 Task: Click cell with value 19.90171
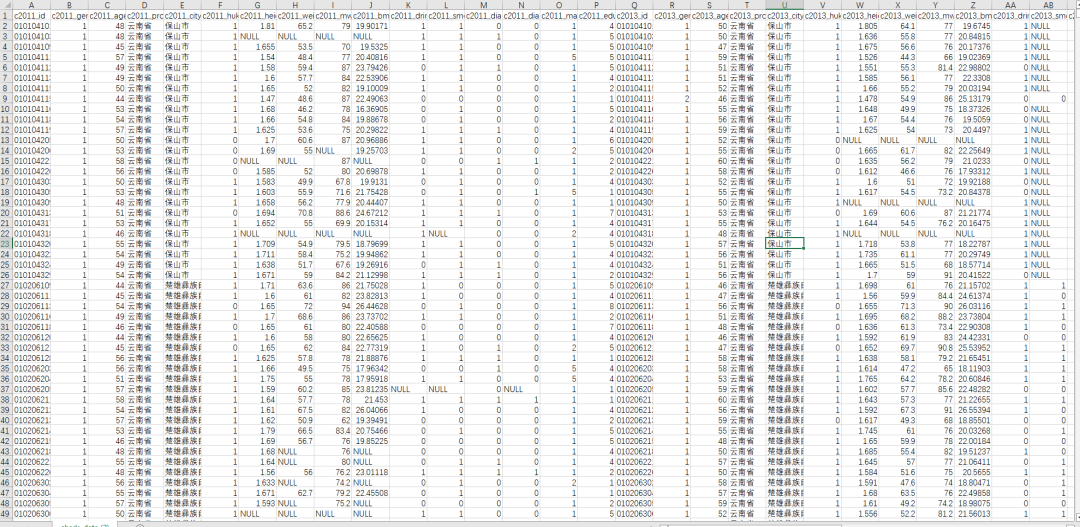(371, 25)
